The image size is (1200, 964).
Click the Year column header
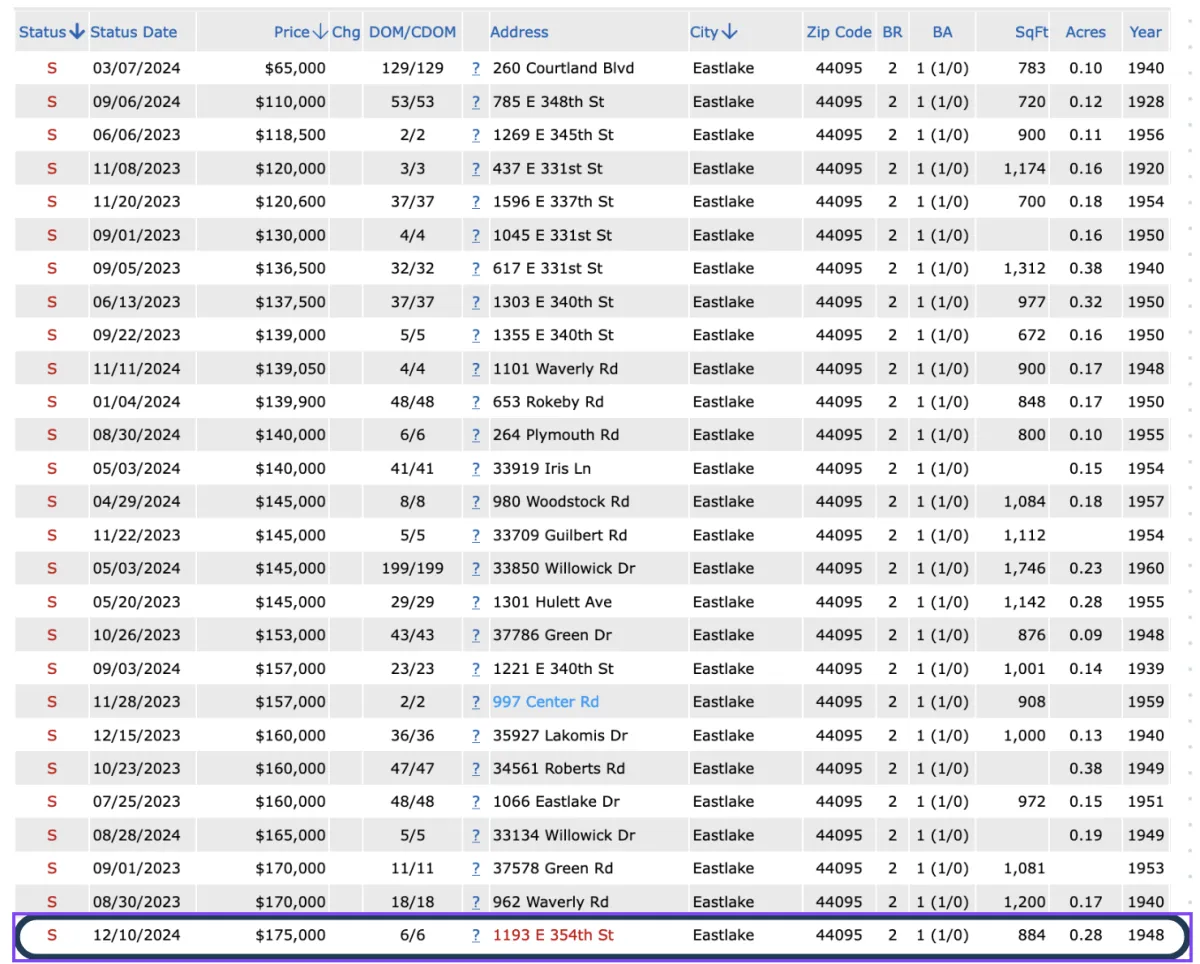1145,32
